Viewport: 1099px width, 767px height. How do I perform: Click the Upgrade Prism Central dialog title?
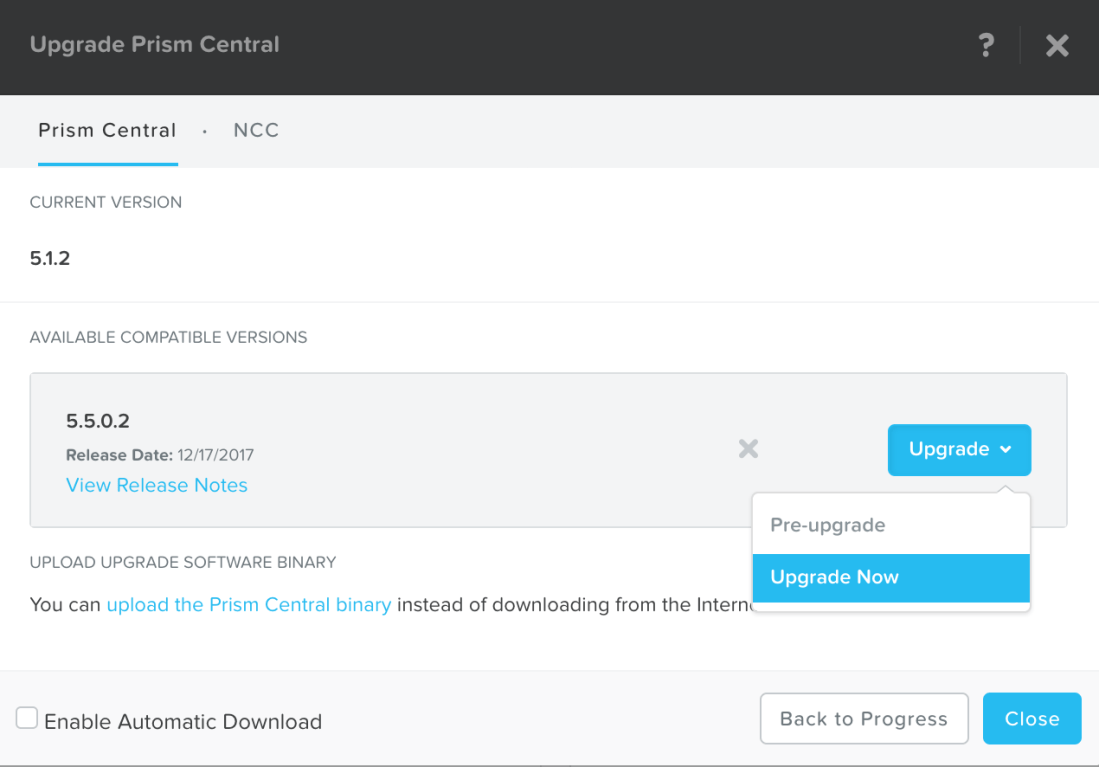pyautogui.click(x=154, y=45)
